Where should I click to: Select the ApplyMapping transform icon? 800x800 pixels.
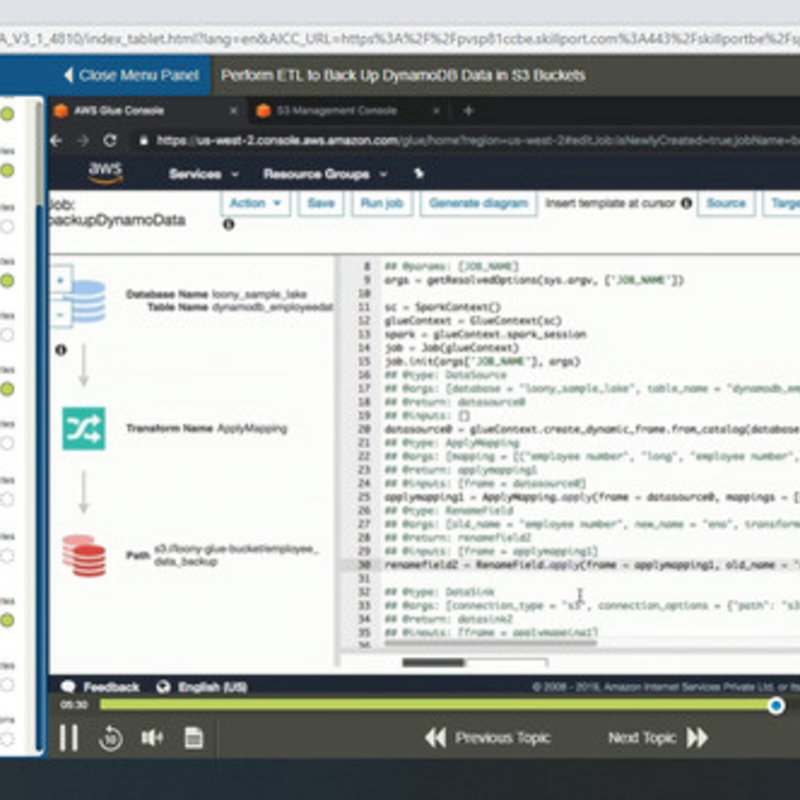(84, 429)
